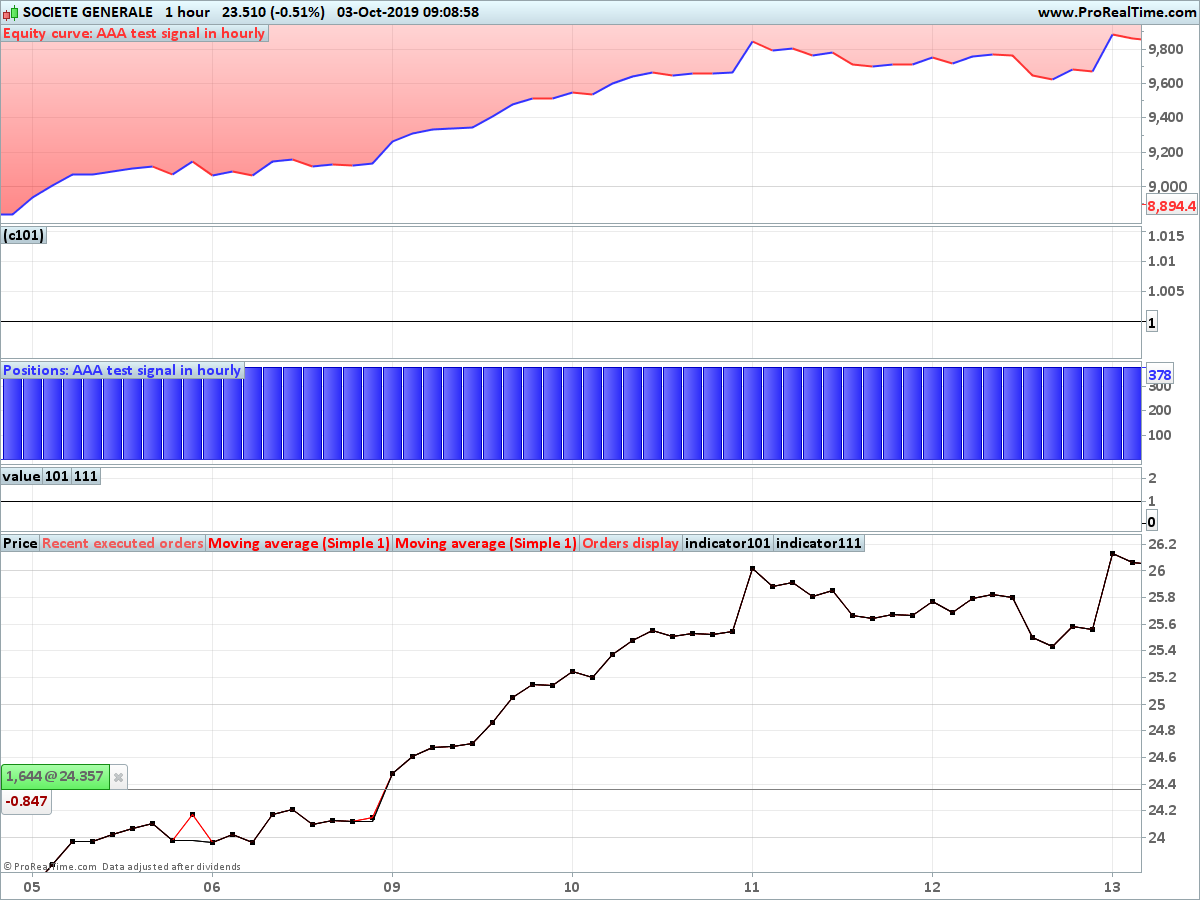Open the Positions AAA test signal label
Viewport: 1200px width, 900px height.
tap(122, 370)
